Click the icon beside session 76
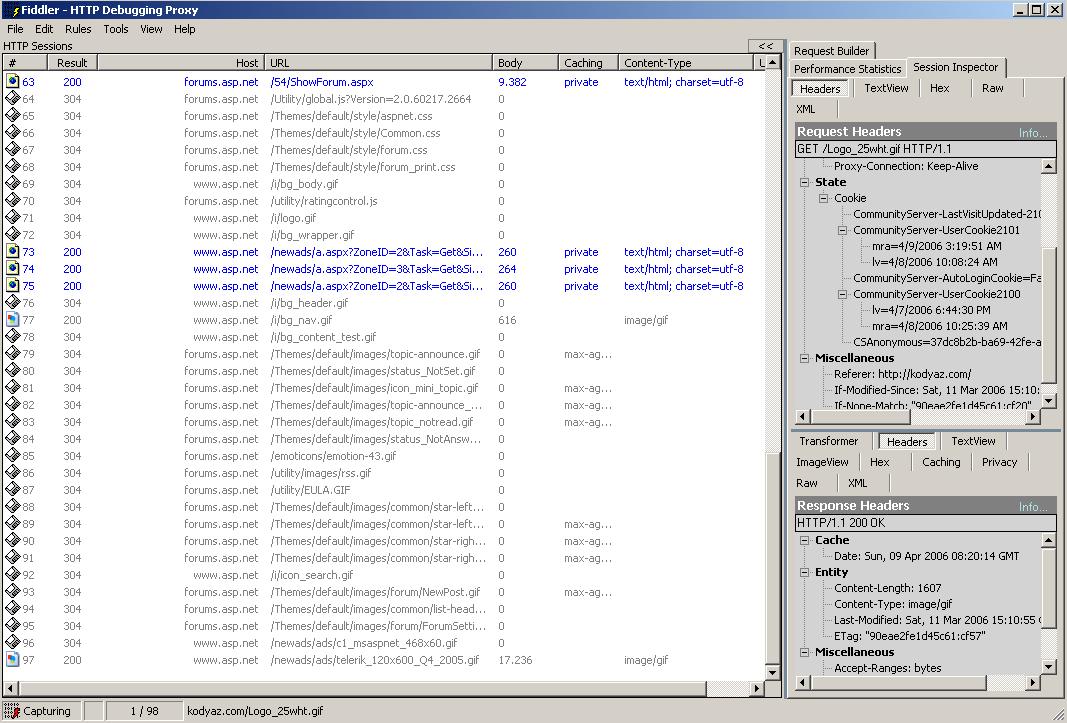This screenshot has width=1067, height=723. (x=12, y=302)
